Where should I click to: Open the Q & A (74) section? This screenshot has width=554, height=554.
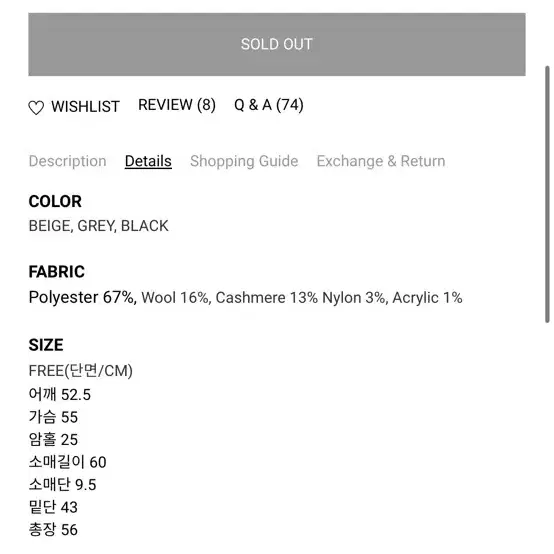pos(269,105)
